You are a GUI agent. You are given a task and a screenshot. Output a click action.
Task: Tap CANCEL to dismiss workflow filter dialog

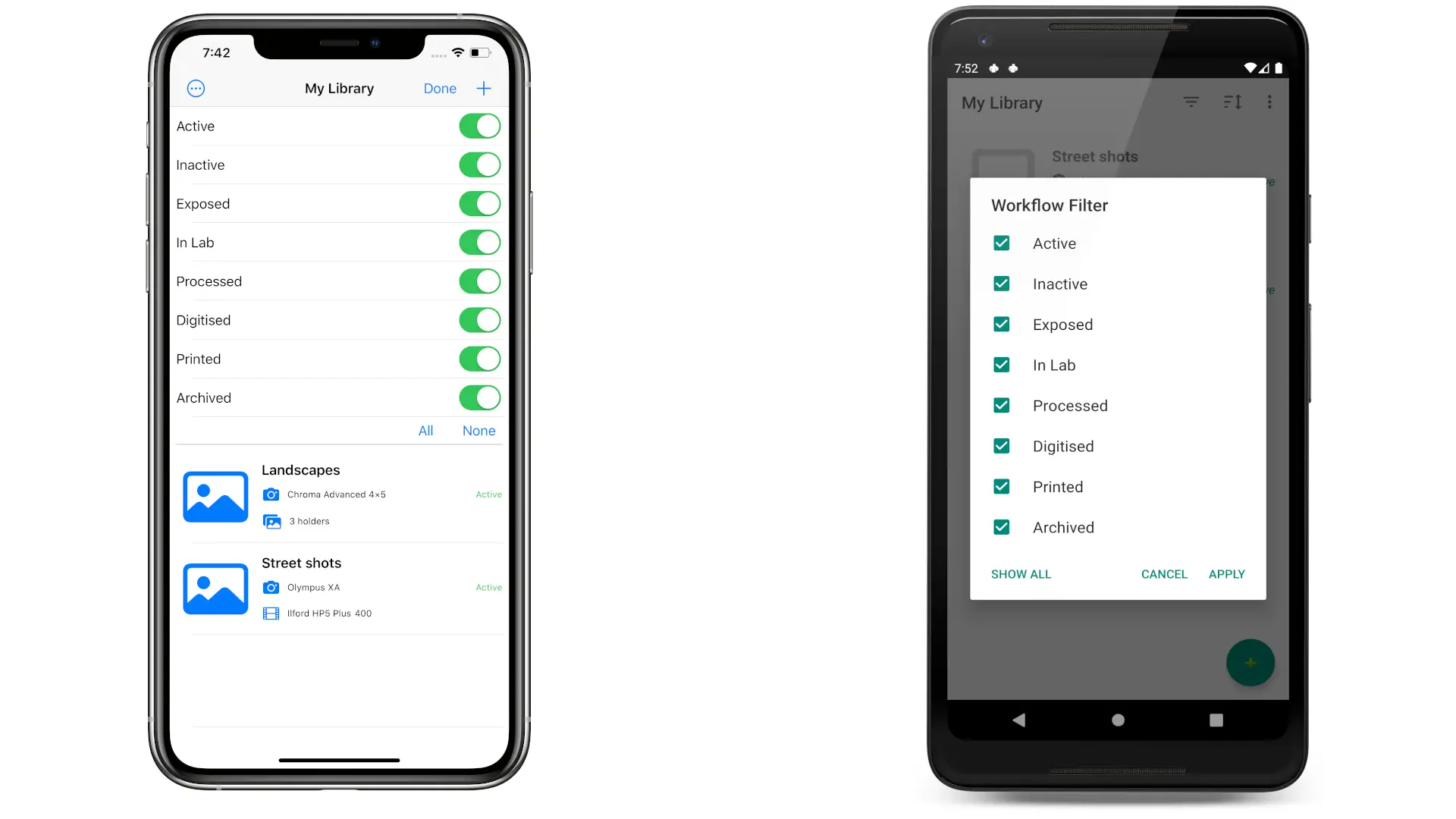(x=1163, y=573)
